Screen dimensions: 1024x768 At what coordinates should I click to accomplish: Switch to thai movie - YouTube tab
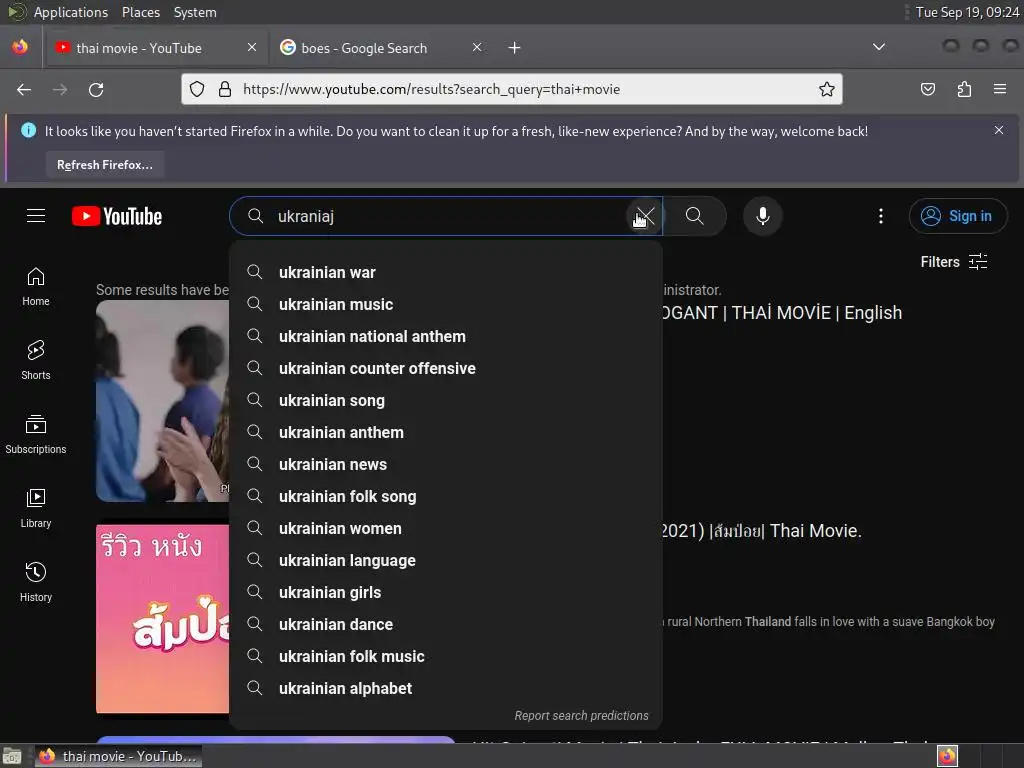(155, 48)
